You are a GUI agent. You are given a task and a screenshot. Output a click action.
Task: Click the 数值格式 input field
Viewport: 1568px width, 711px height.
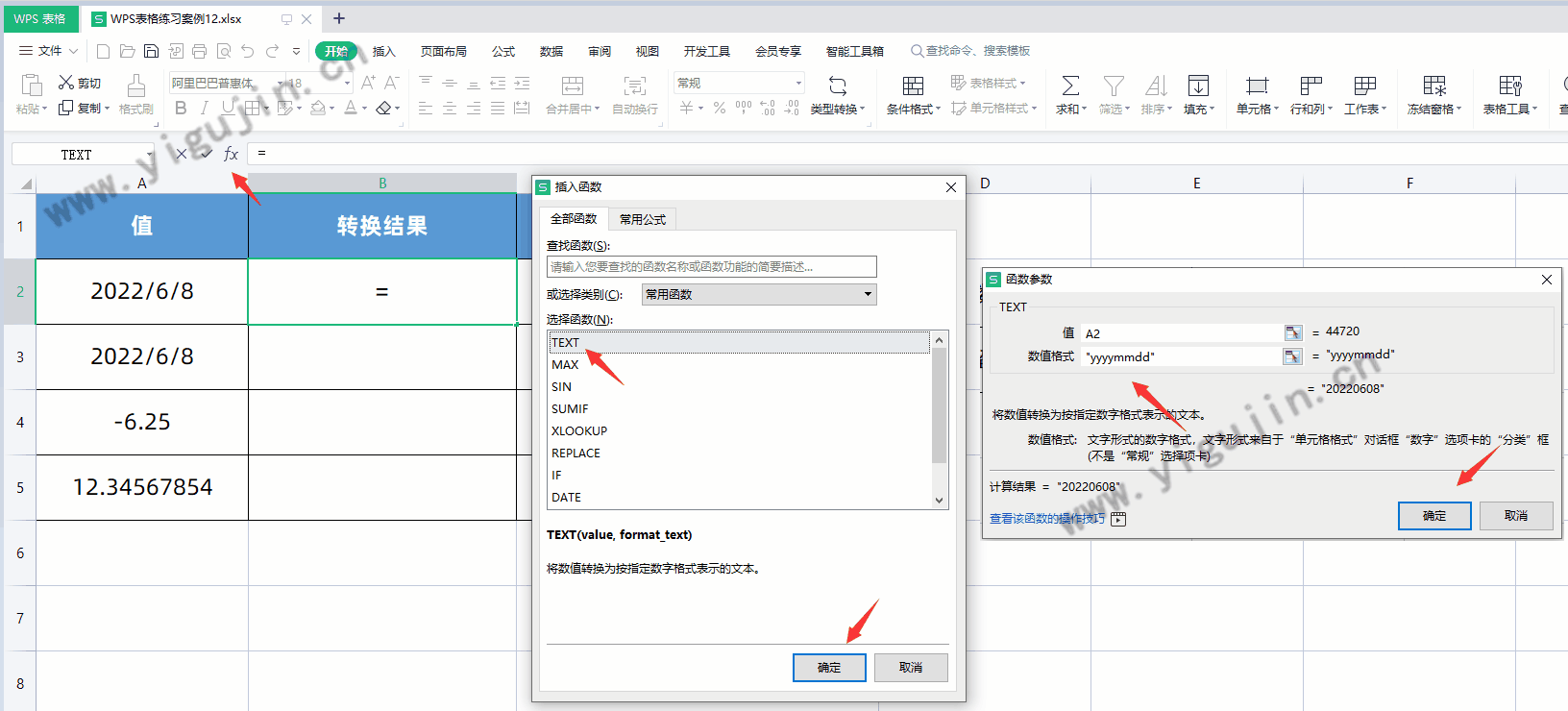tap(1182, 356)
